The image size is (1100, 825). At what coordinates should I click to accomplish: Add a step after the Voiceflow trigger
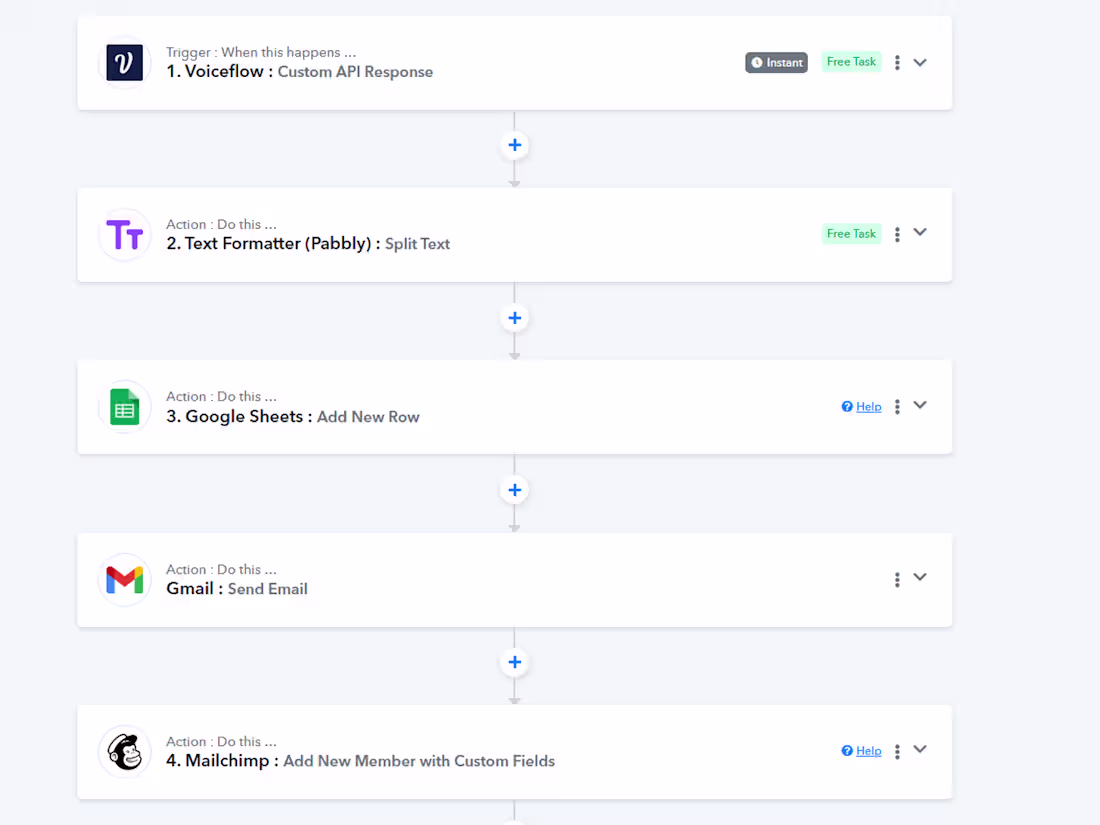tap(514, 145)
